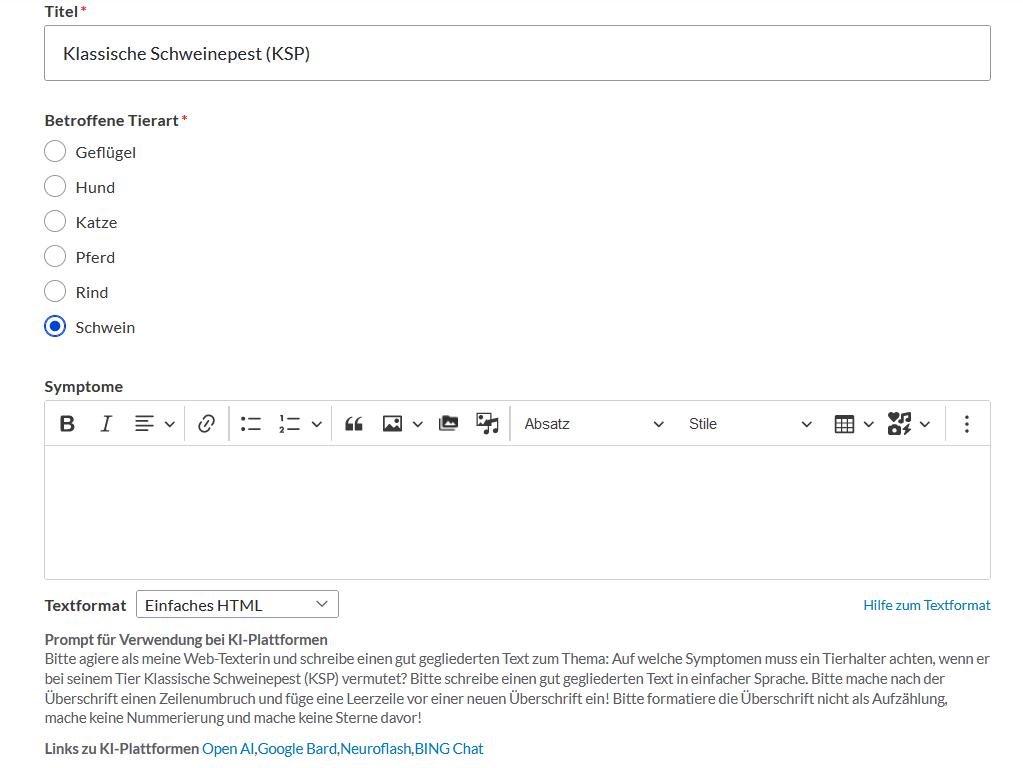Open Hilfe zum Textformat link
The image size is (1023, 768).
[x=926, y=605]
